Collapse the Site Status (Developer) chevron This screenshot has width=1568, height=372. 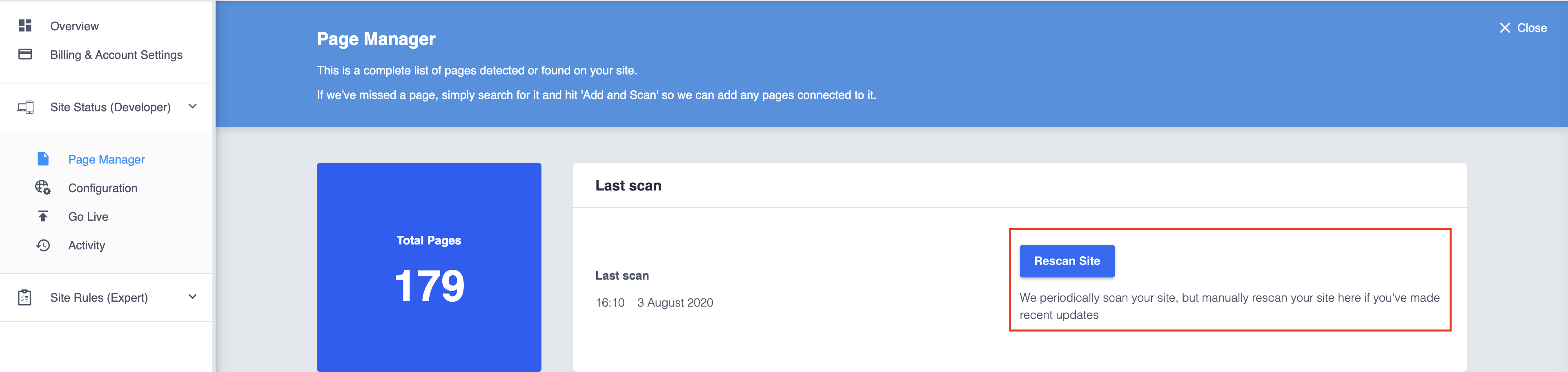(192, 107)
